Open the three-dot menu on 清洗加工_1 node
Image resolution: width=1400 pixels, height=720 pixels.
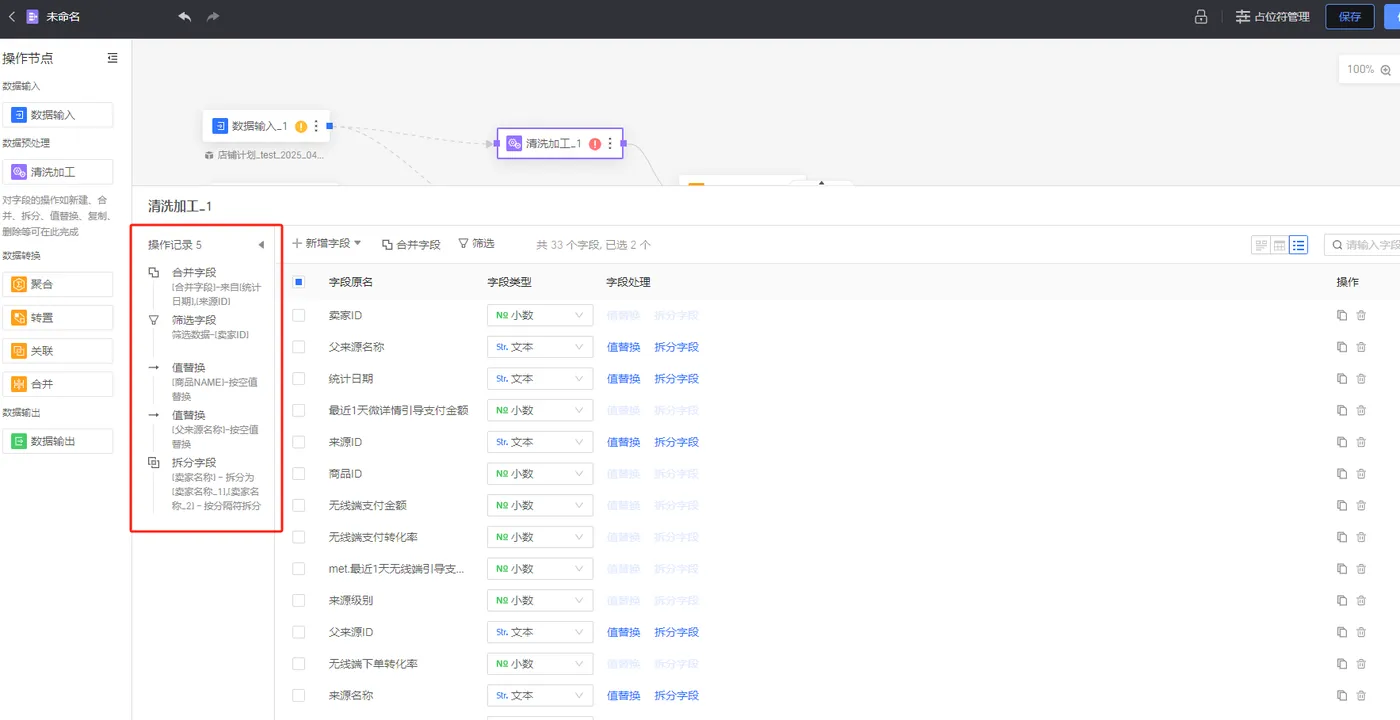tap(610, 144)
